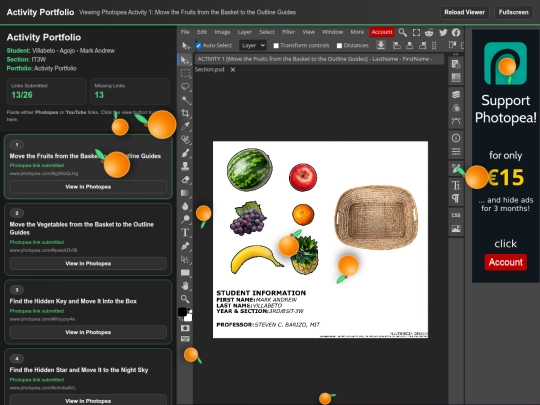Click the download export icon in options bar

[381, 45]
